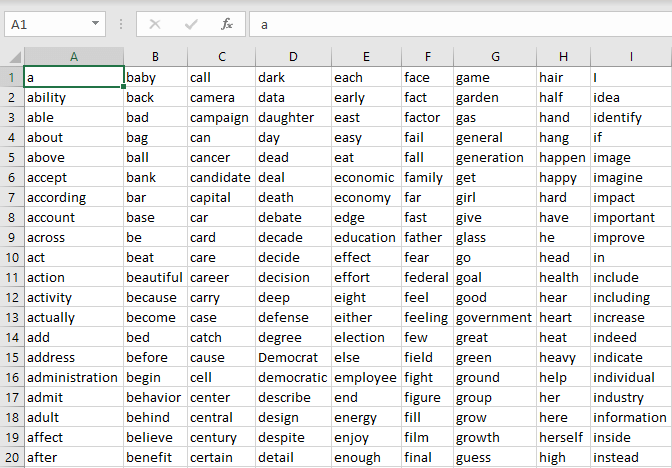This screenshot has width=672, height=468.
Task: Click cell containing 'after'
Action: click(74, 457)
